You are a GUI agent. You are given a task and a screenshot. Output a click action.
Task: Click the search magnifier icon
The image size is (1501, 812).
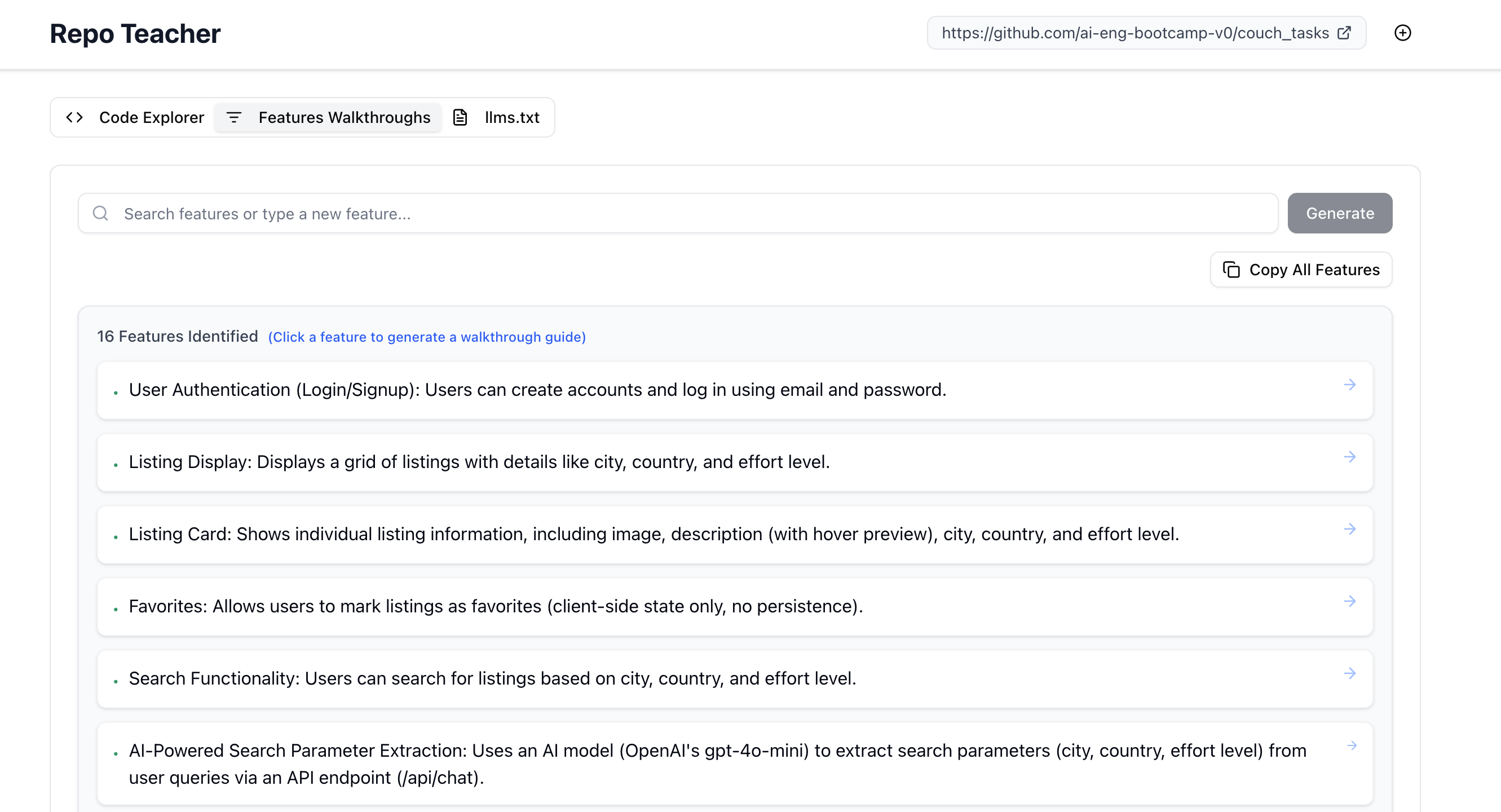click(x=101, y=213)
